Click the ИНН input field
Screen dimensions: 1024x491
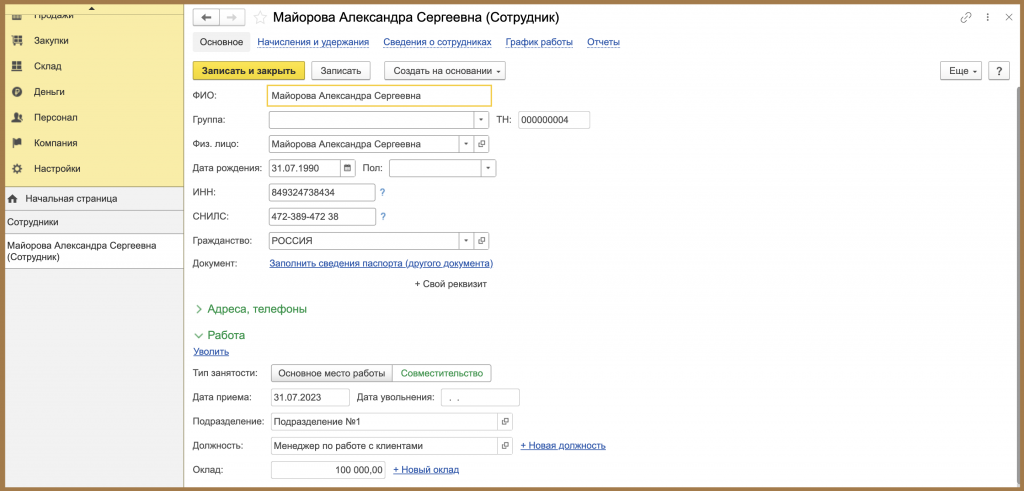[322, 193]
